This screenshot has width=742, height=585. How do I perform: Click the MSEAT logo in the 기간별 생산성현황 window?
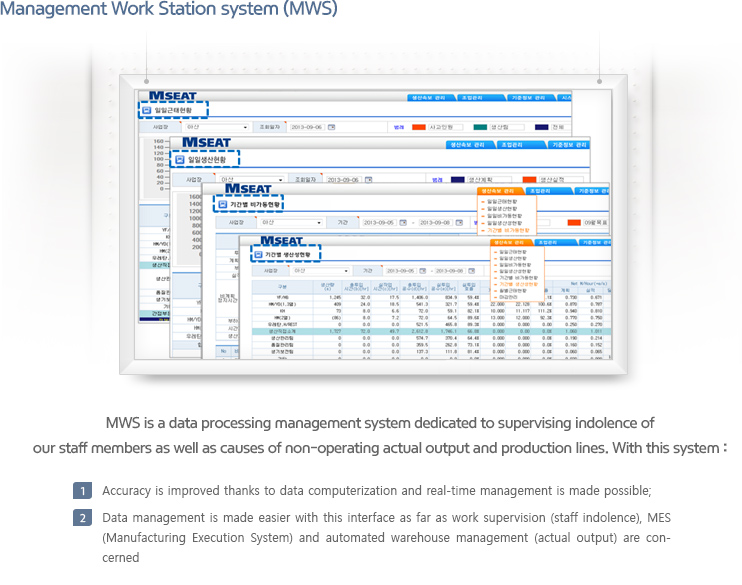point(282,240)
